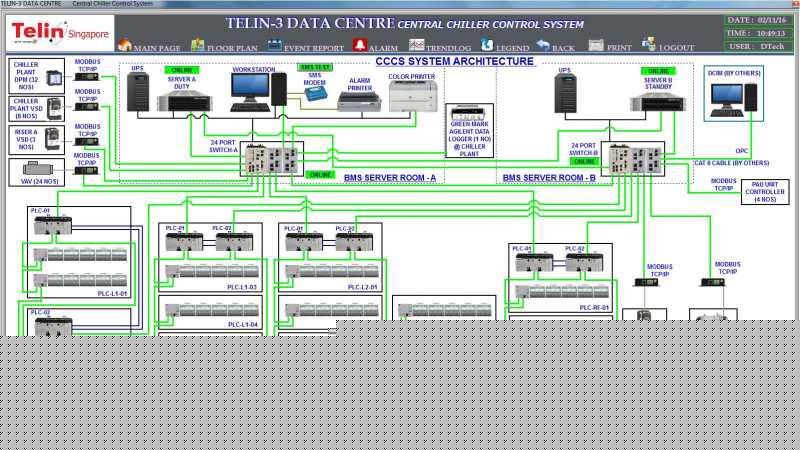Log out via the Logout icon
The height and width of the screenshot is (450, 800).
point(648,44)
